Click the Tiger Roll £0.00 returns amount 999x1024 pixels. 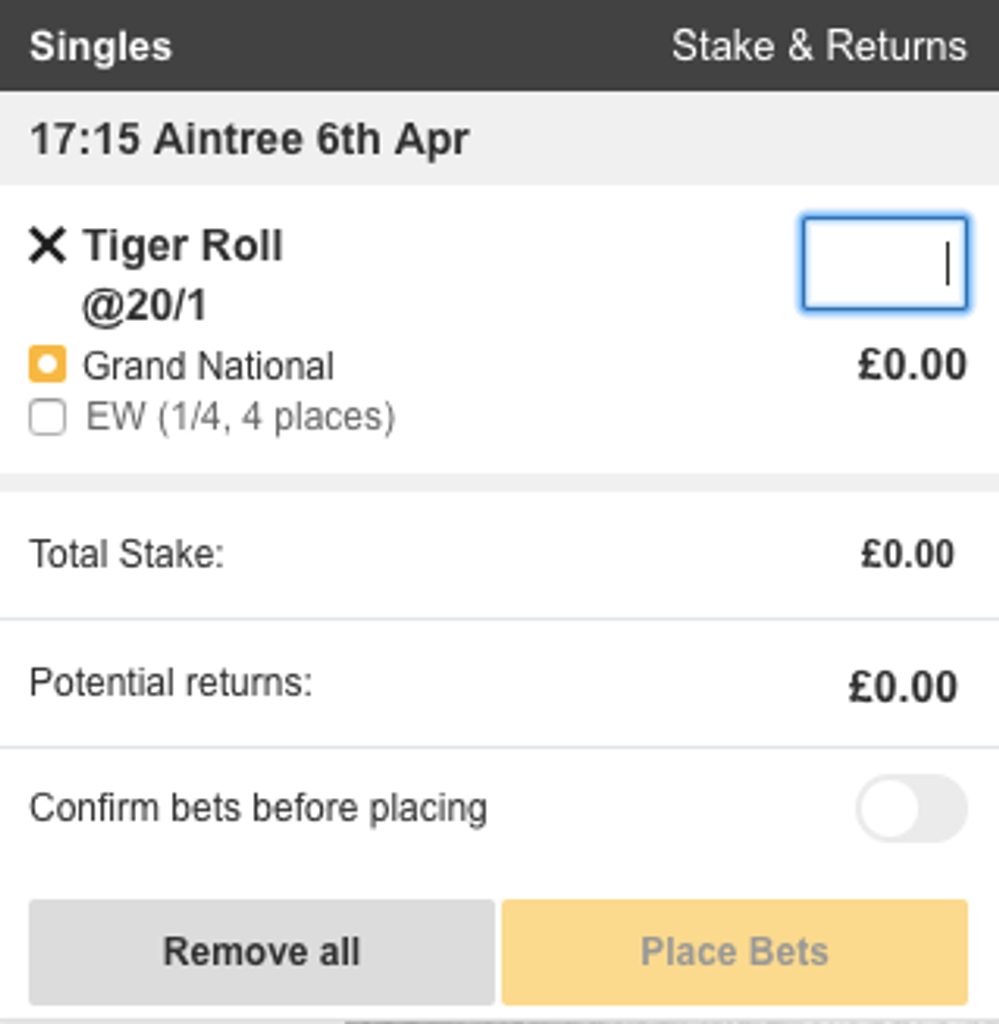coord(911,365)
